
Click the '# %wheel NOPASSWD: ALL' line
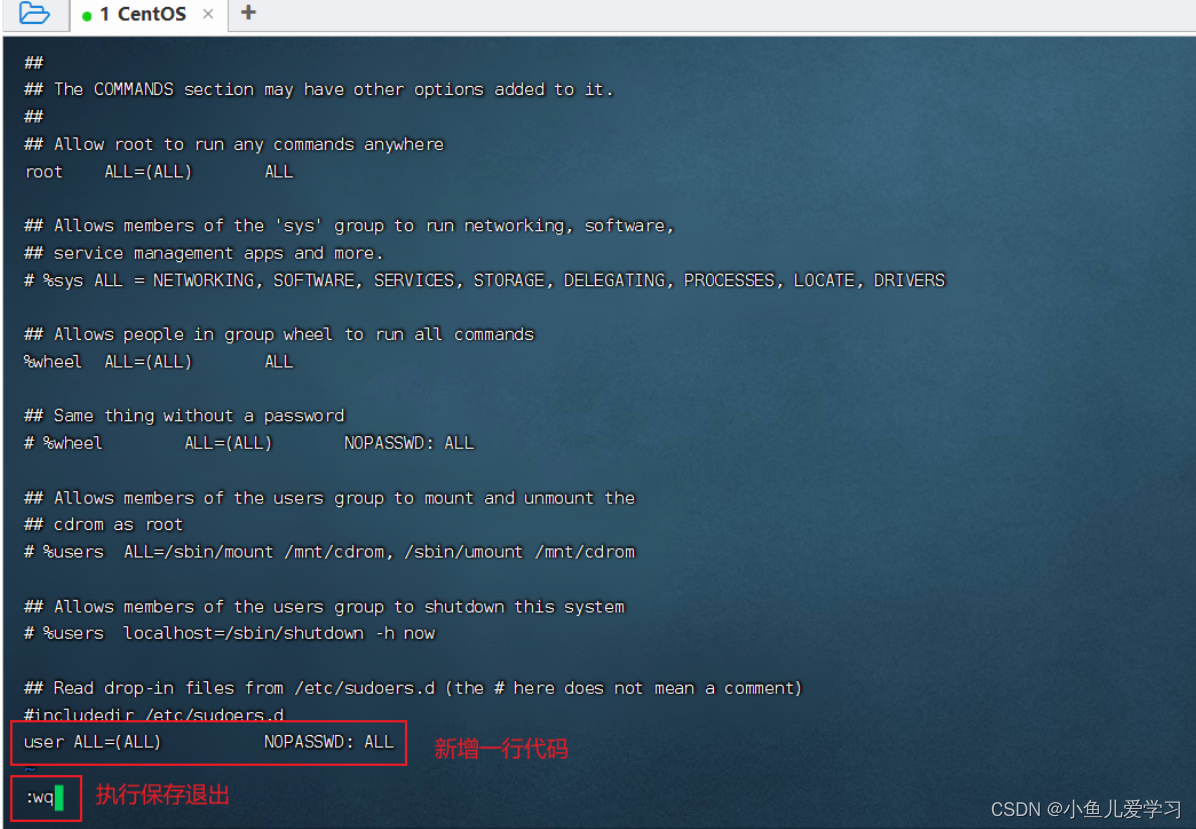pos(249,443)
